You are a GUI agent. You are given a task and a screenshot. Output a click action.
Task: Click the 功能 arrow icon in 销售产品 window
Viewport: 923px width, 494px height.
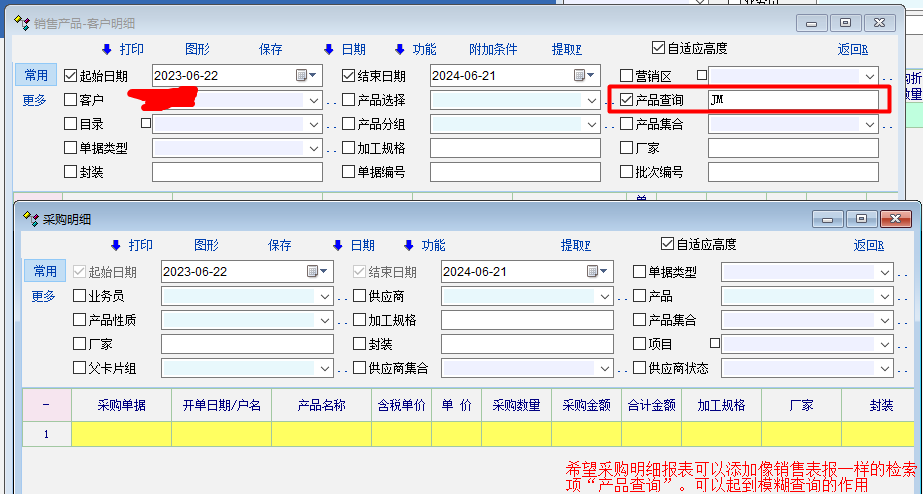[400, 49]
